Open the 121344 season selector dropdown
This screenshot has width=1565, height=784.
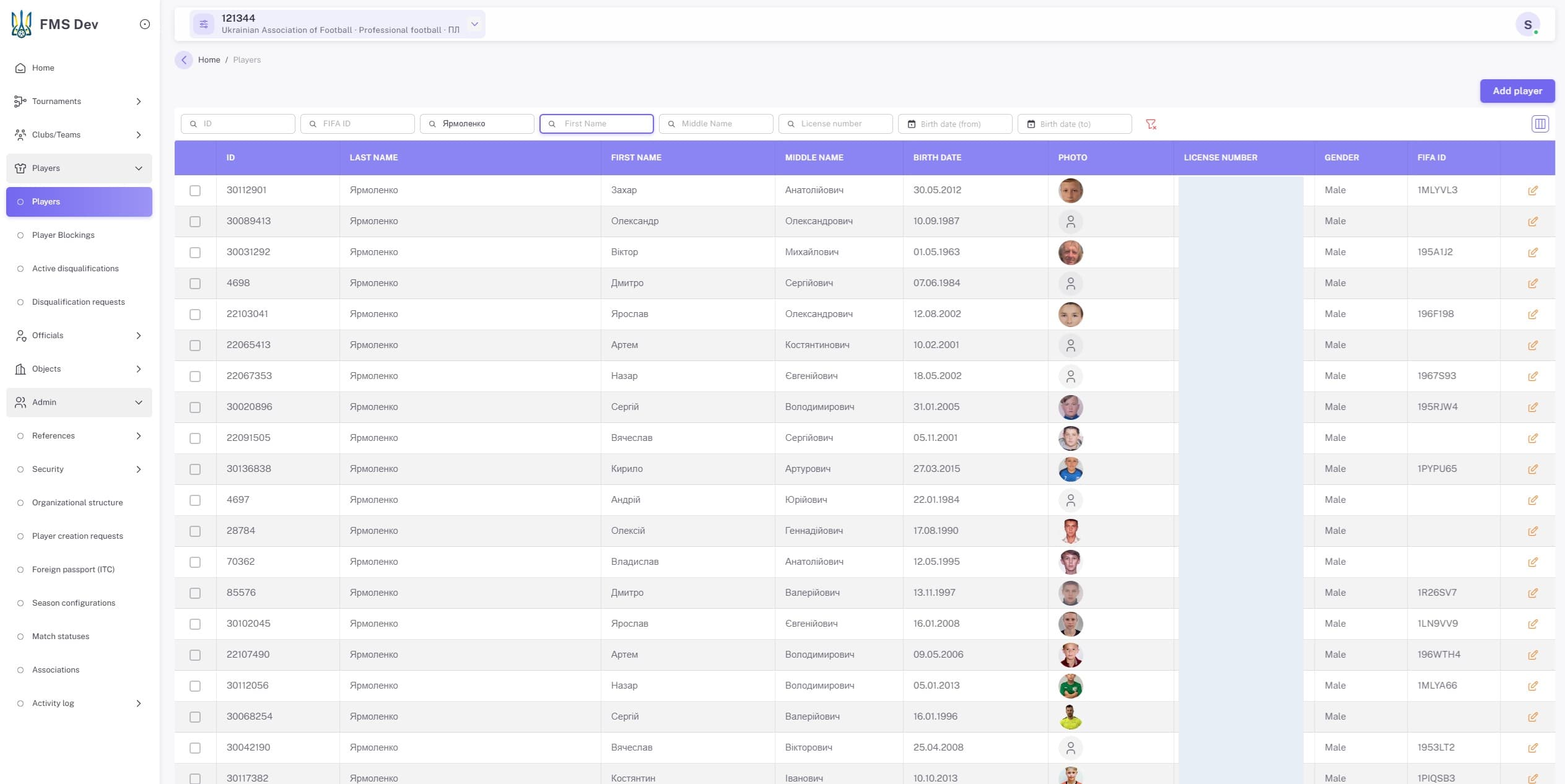click(x=338, y=24)
